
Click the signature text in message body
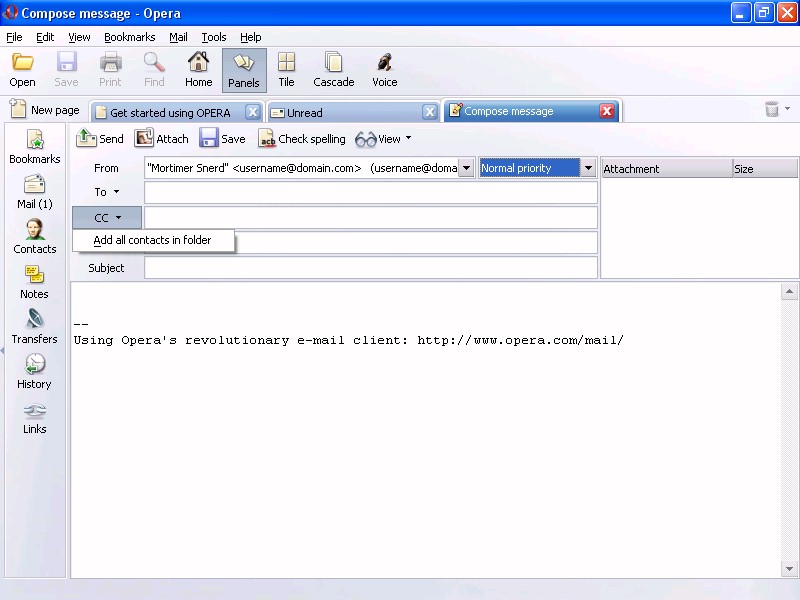(348, 340)
